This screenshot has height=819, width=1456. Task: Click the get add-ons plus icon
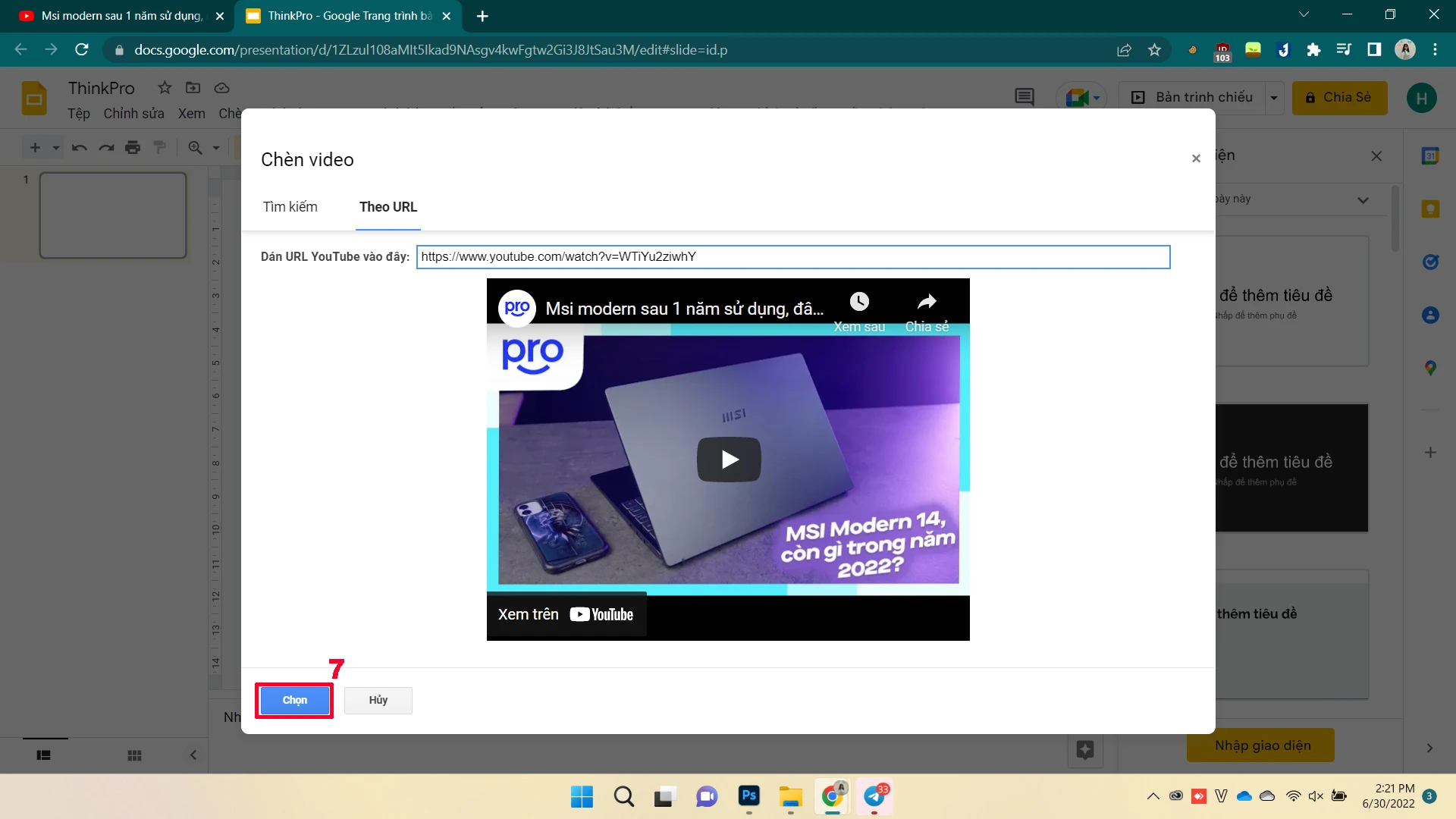1430,453
